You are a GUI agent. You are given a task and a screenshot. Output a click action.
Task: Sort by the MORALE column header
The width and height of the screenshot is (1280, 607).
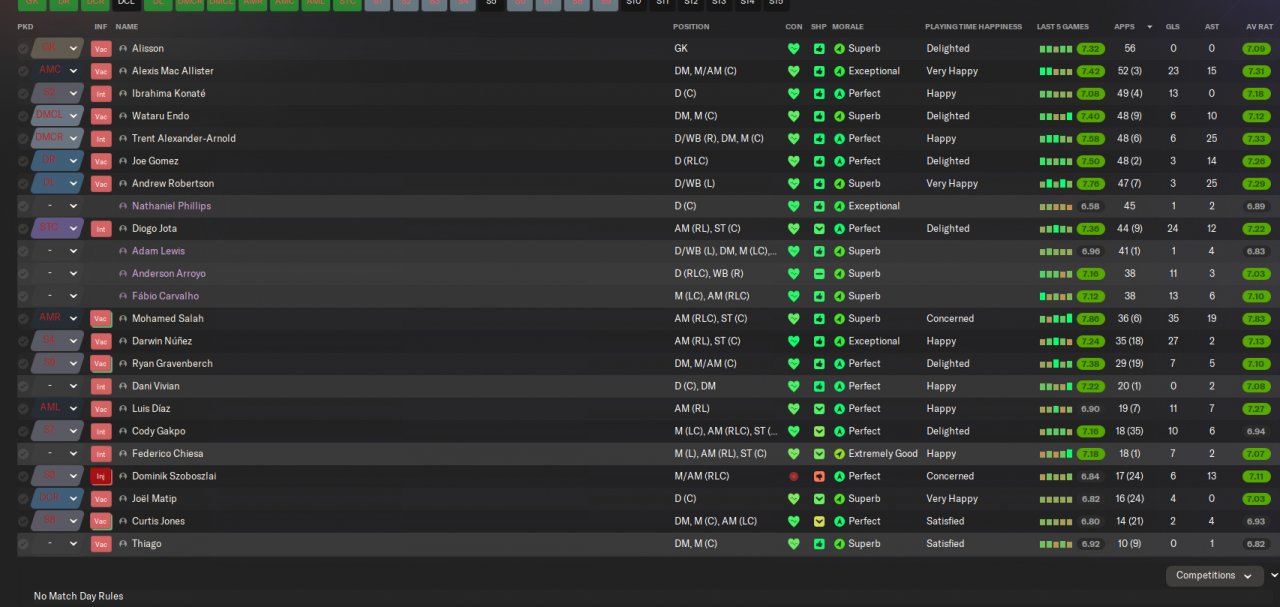point(847,26)
